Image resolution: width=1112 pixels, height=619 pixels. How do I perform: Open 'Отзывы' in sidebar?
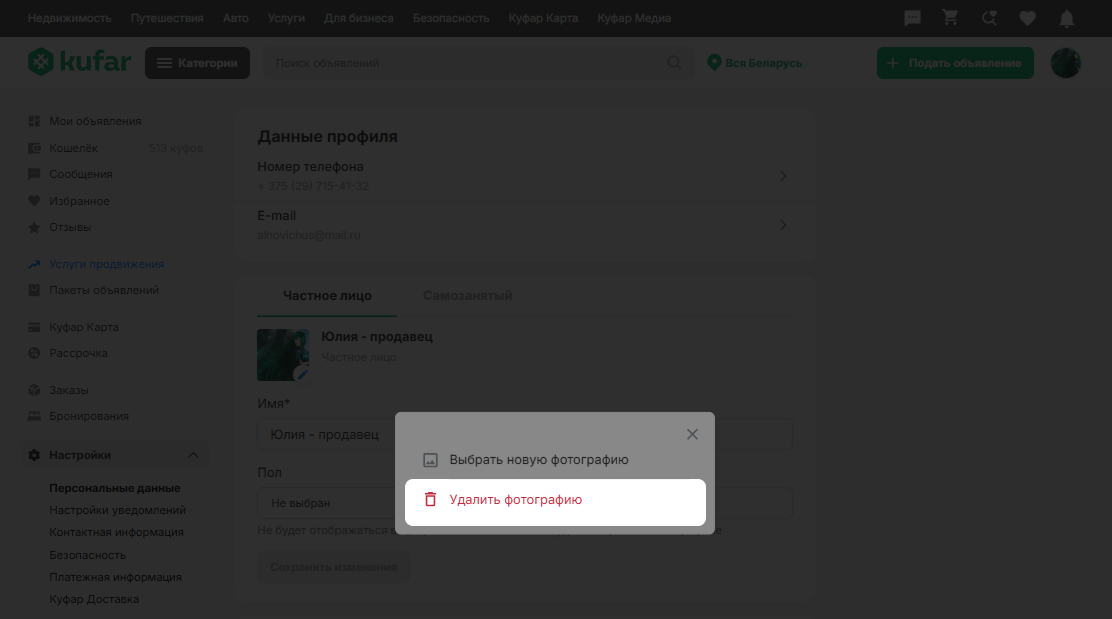[x=70, y=228]
